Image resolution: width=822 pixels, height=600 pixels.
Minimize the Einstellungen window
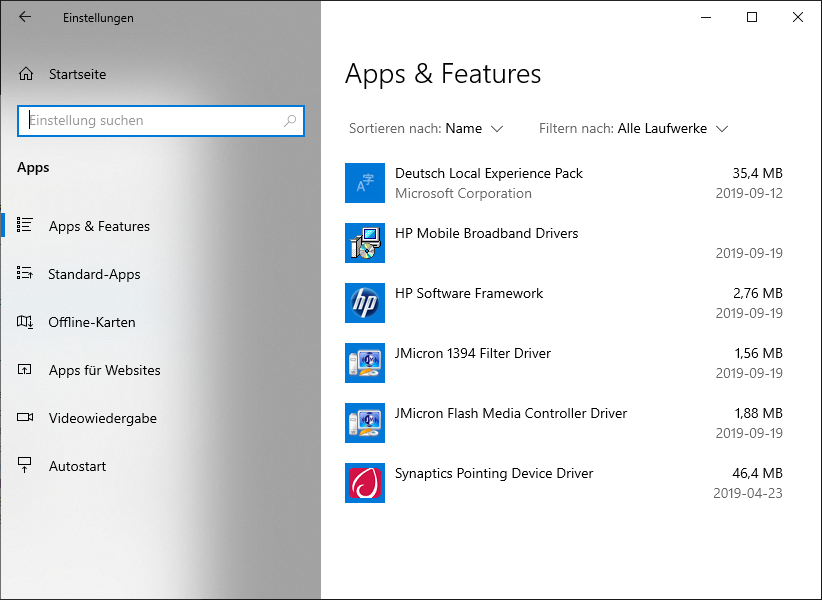(x=706, y=17)
